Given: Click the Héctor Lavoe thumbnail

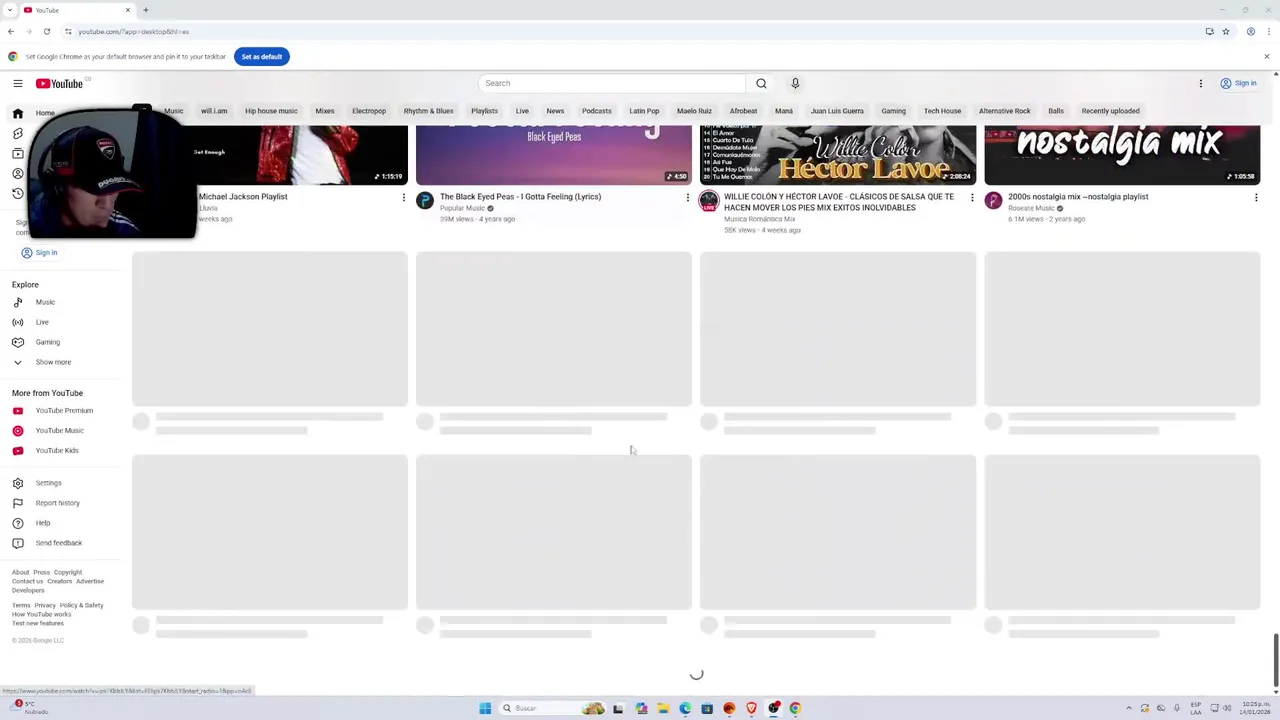Looking at the screenshot, I should coord(838,155).
